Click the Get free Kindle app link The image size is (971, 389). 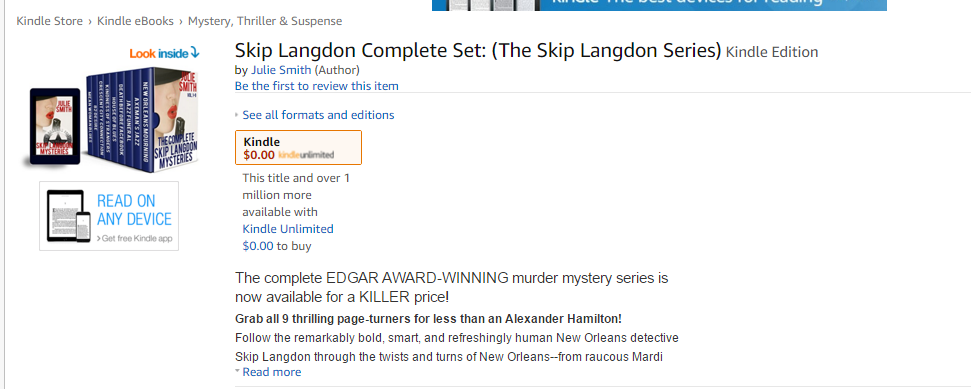click(134, 238)
